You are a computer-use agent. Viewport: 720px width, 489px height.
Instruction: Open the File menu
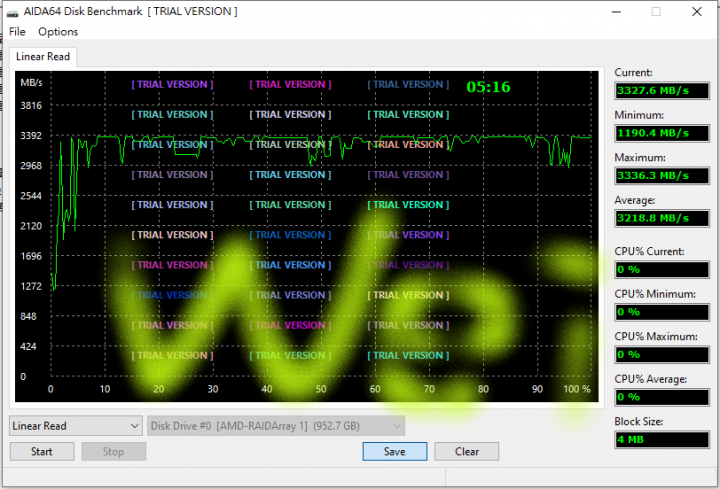17,32
